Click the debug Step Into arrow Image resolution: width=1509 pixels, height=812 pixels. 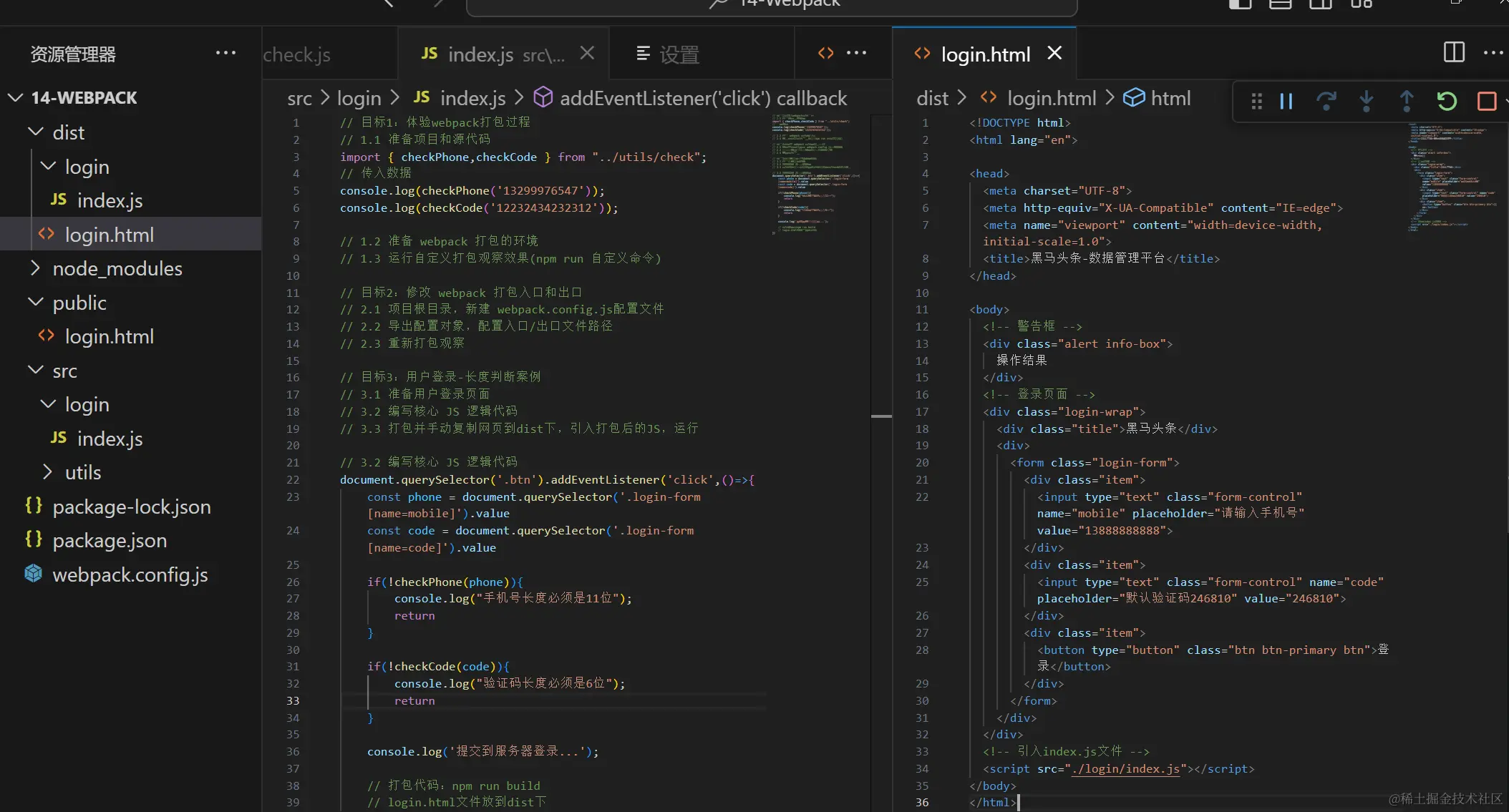[1367, 101]
